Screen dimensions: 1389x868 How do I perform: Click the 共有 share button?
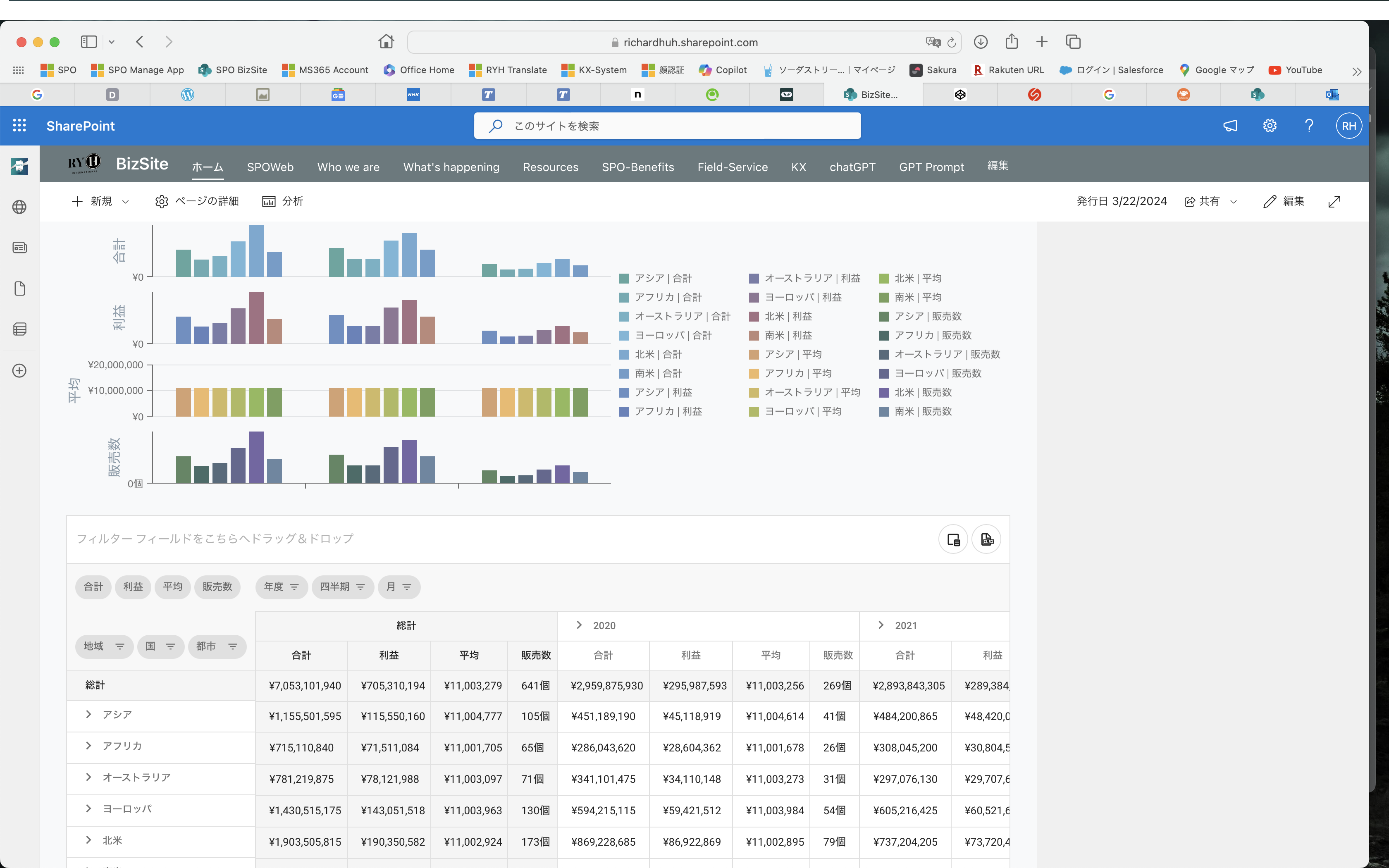tap(1210, 202)
